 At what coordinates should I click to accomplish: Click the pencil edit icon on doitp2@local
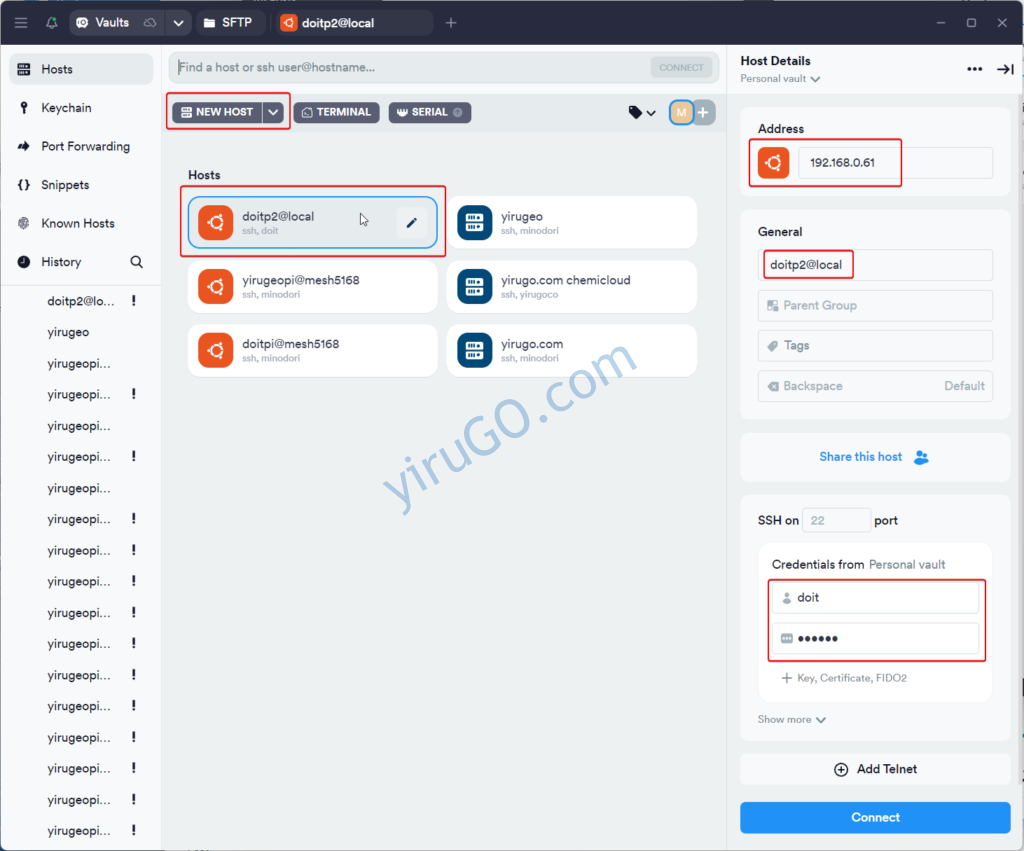tap(411, 223)
